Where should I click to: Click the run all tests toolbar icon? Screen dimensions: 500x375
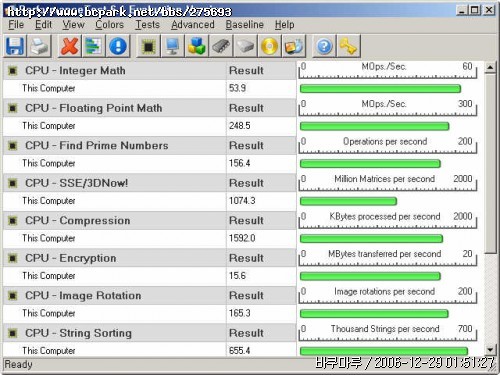tap(294, 46)
